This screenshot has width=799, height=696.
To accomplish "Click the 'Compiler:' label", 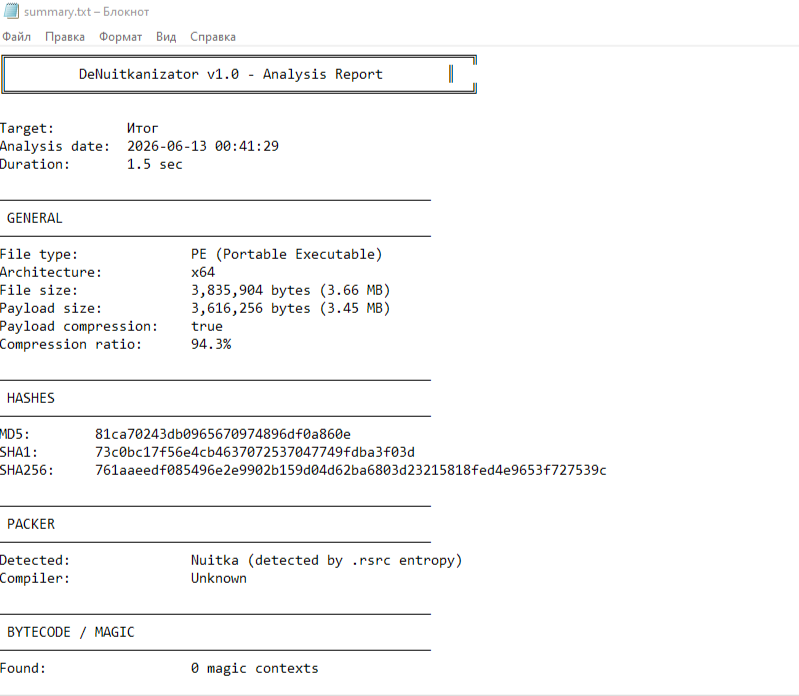I will point(34,579).
